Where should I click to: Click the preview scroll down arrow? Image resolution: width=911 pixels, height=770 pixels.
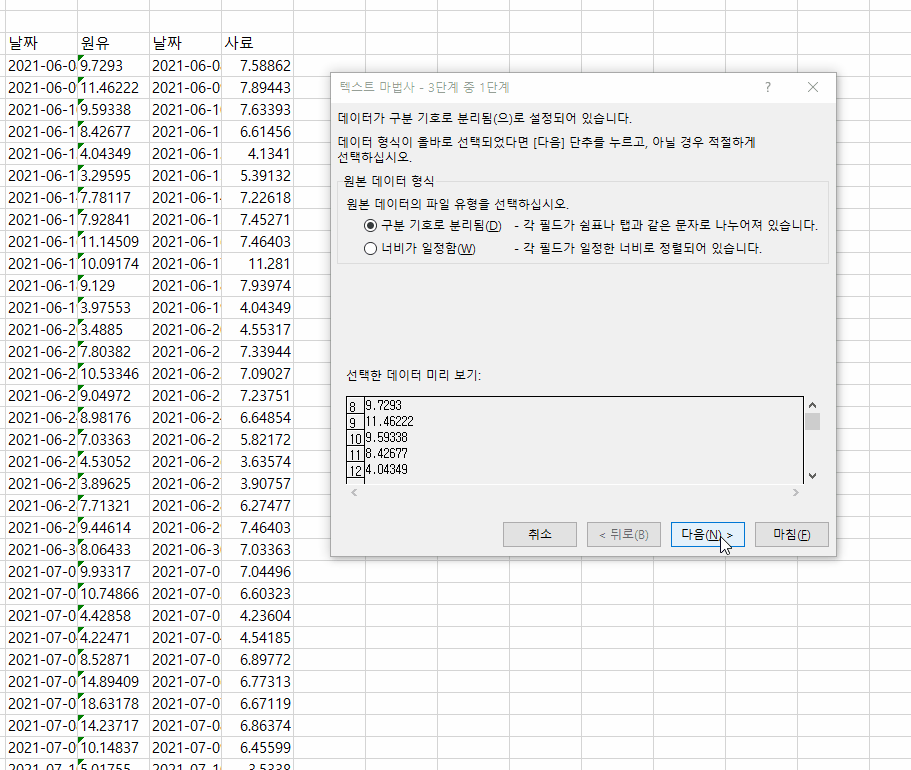click(813, 475)
